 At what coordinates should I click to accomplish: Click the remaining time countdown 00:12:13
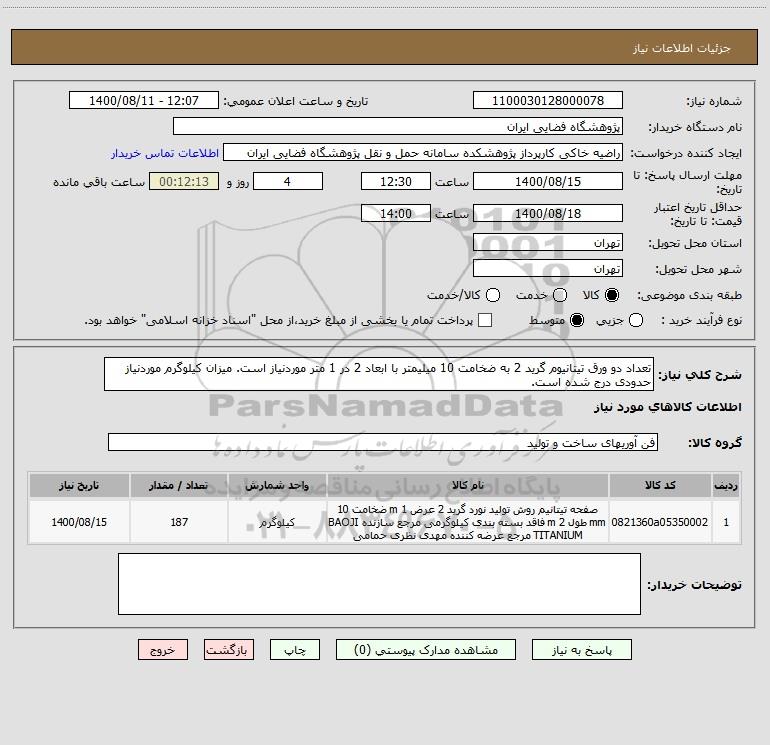point(184,181)
